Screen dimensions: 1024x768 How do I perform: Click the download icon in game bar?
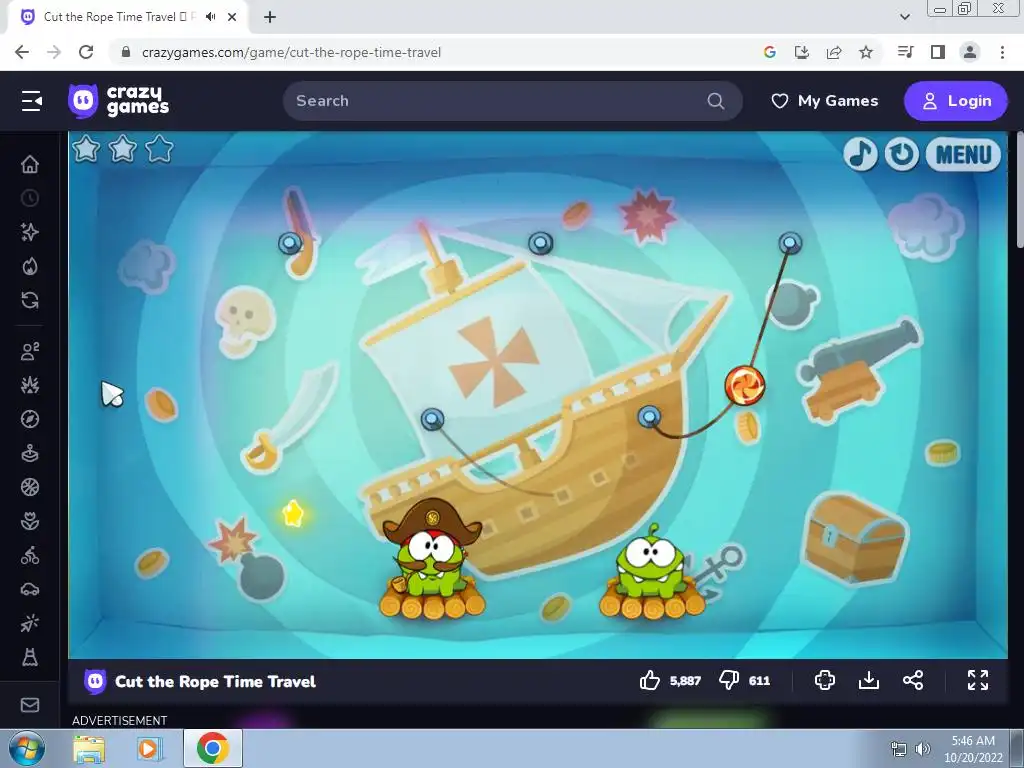(x=869, y=680)
